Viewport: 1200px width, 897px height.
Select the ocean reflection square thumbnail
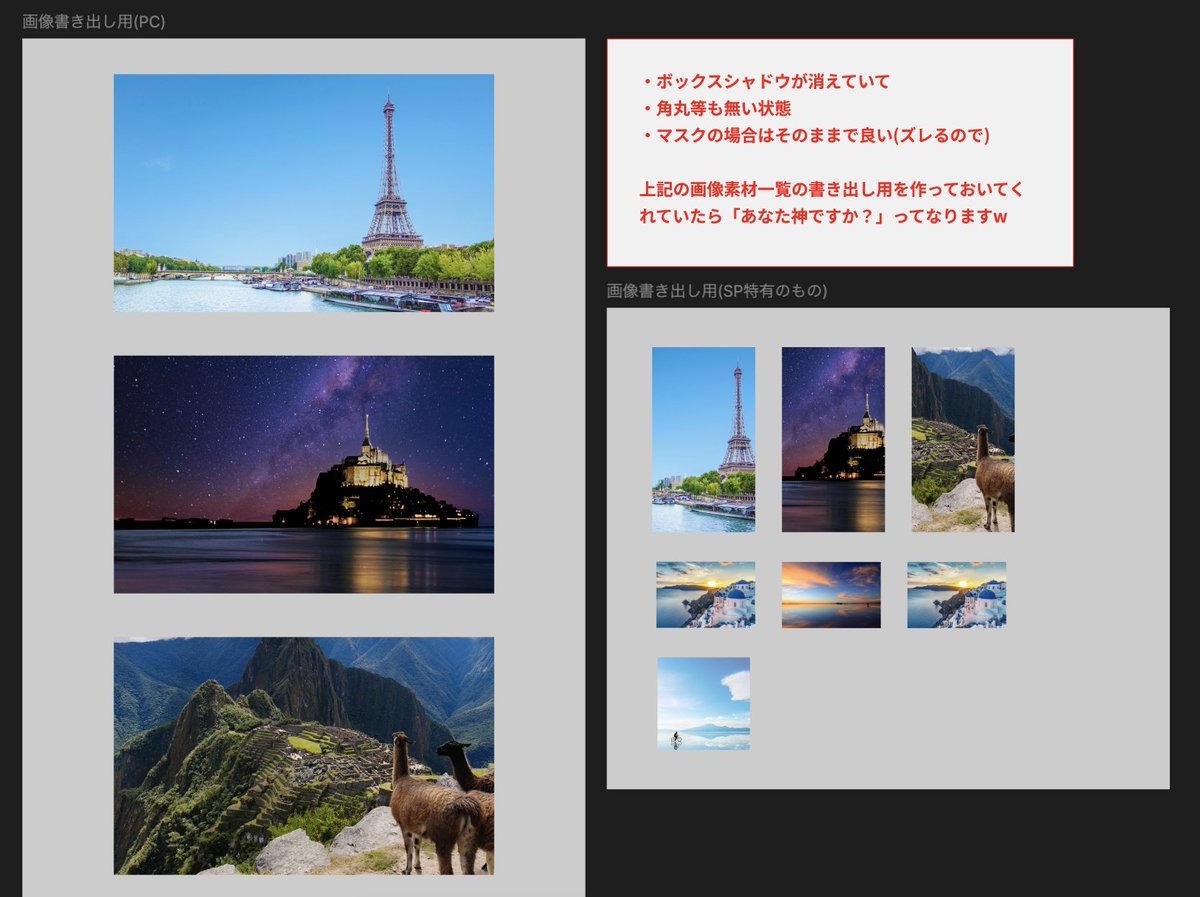click(x=831, y=595)
